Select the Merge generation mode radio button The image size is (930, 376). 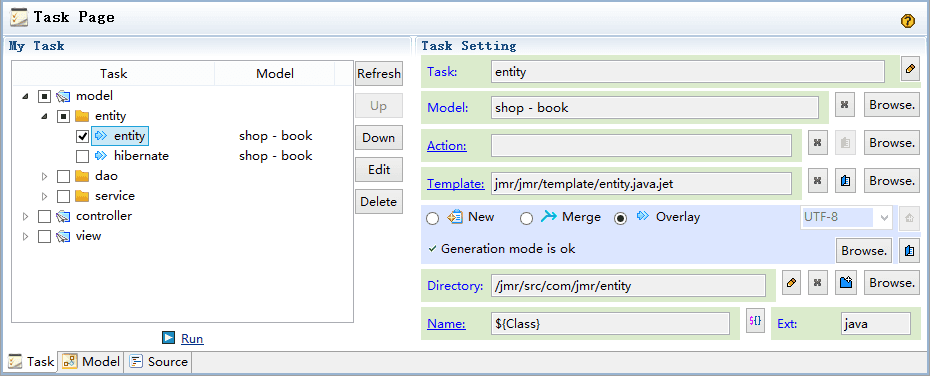tap(526, 219)
